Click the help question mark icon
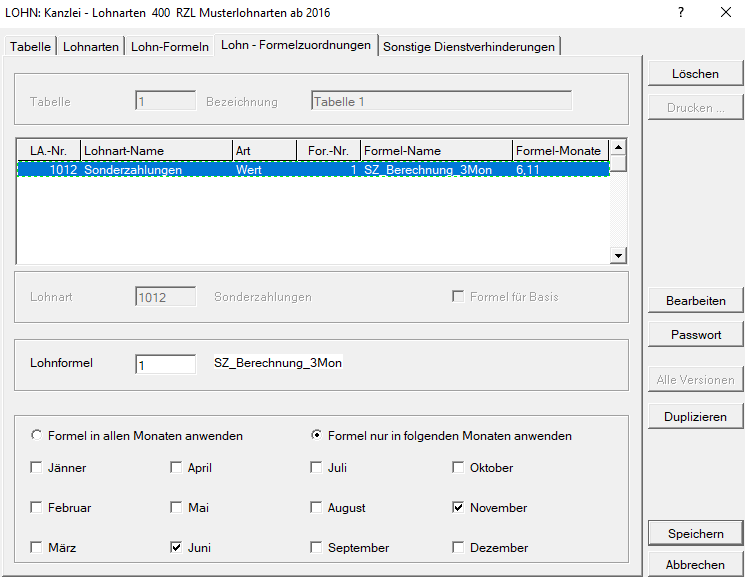The image size is (745, 577). 681,13
